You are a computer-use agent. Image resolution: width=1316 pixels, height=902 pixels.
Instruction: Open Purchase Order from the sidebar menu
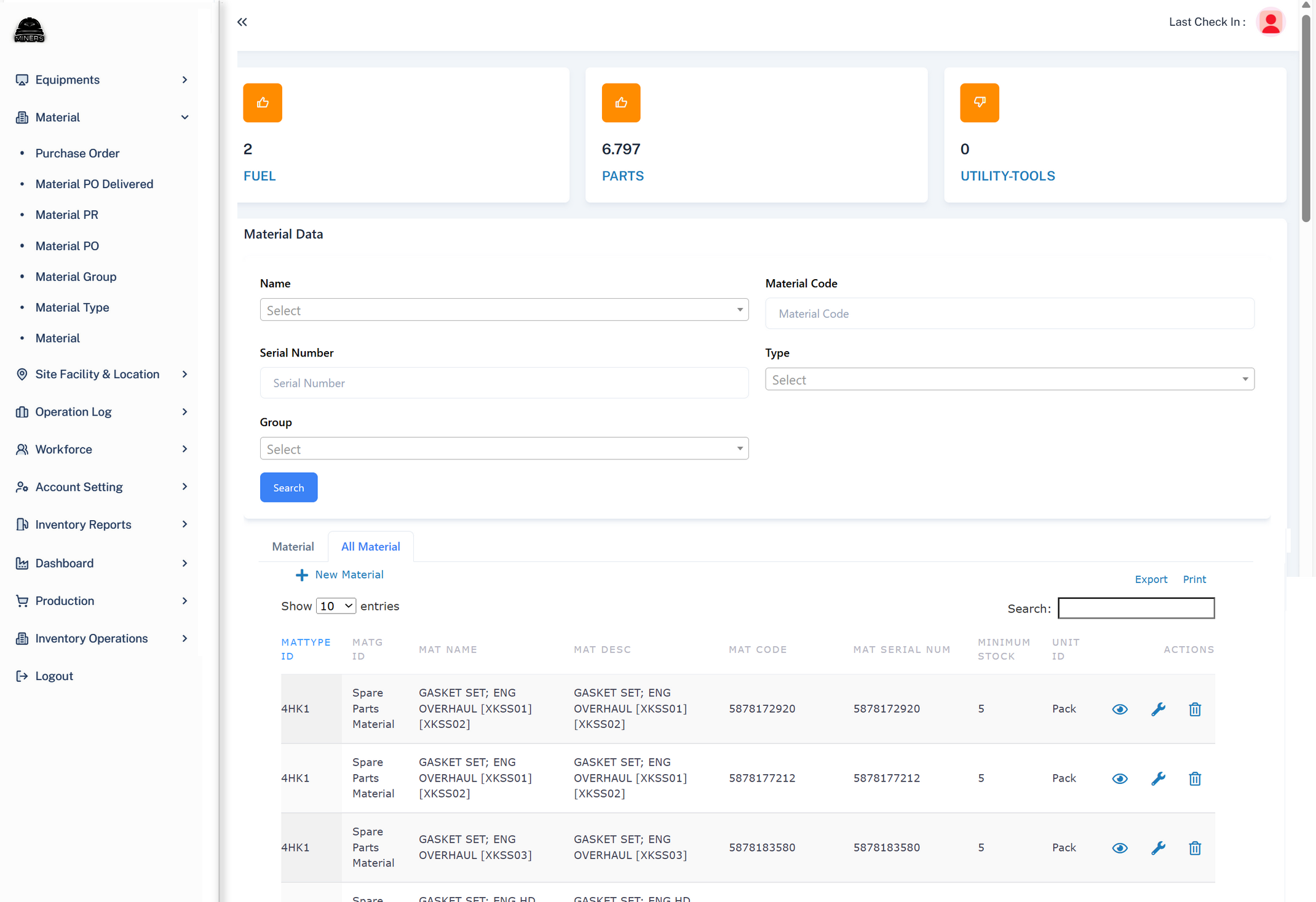point(77,153)
